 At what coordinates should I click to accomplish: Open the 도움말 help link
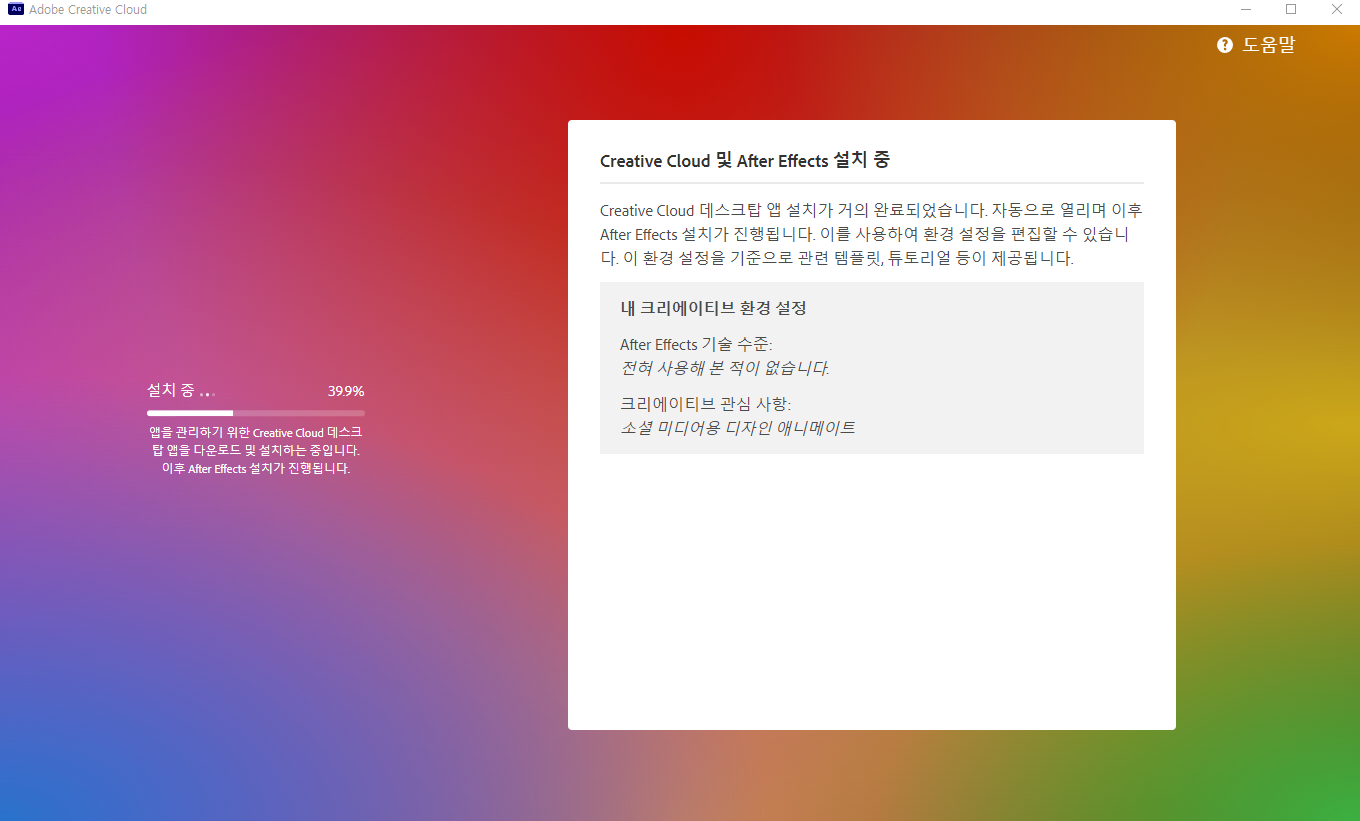coord(1268,45)
